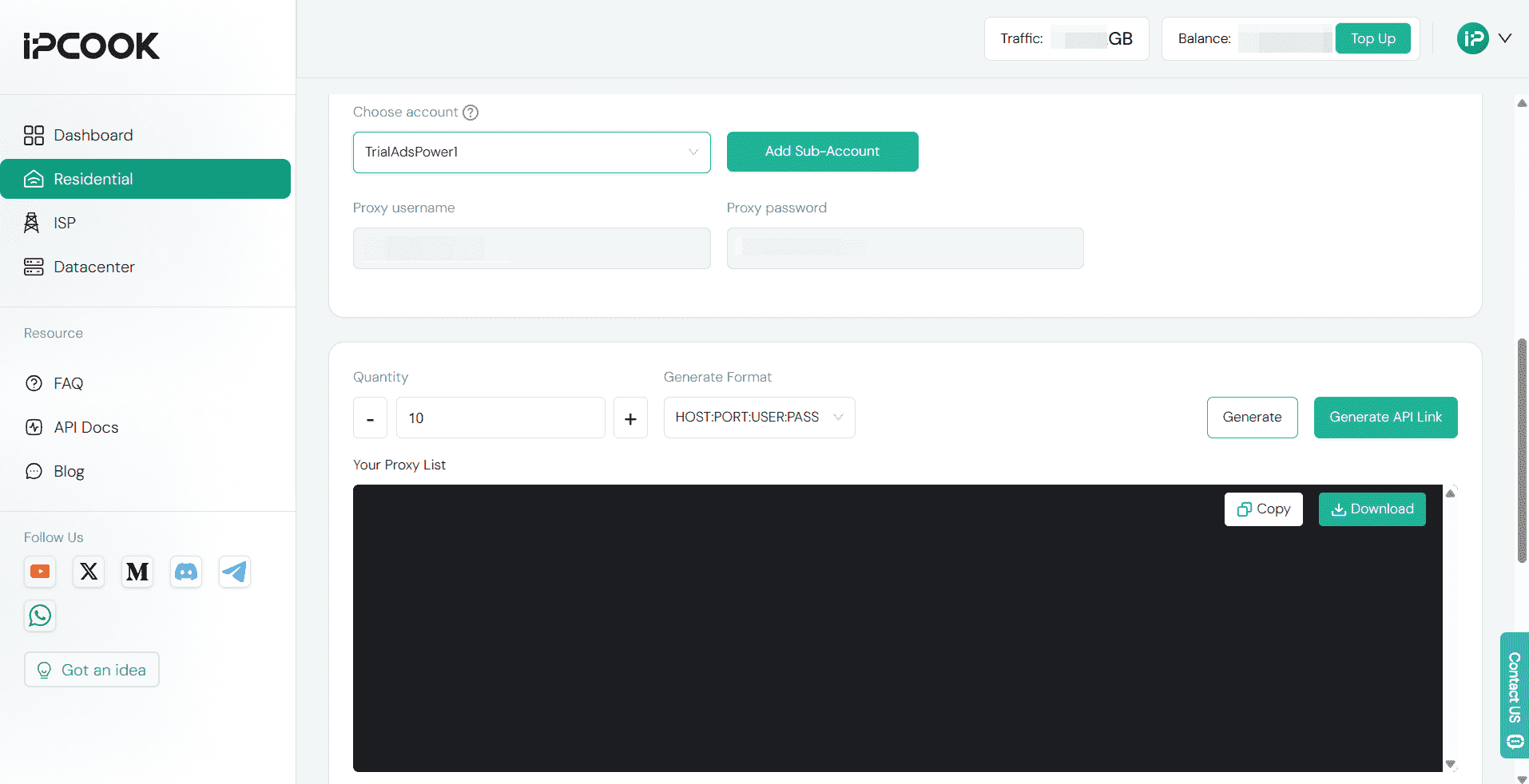This screenshot has width=1529, height=784.
Task: Click the Residential house icon
Action: (34, 179)
